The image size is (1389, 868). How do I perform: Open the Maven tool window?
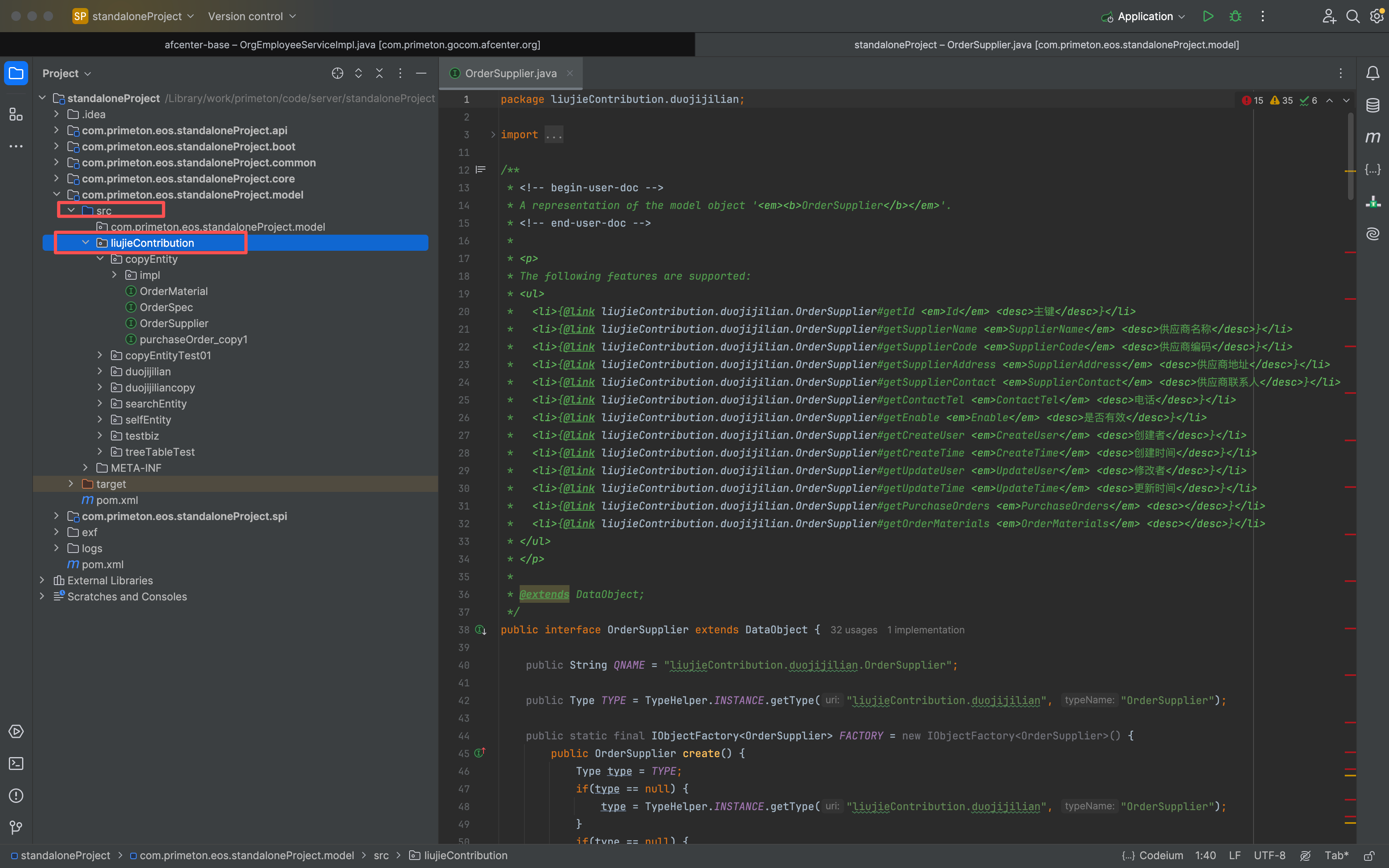(x=1373, y=137)
